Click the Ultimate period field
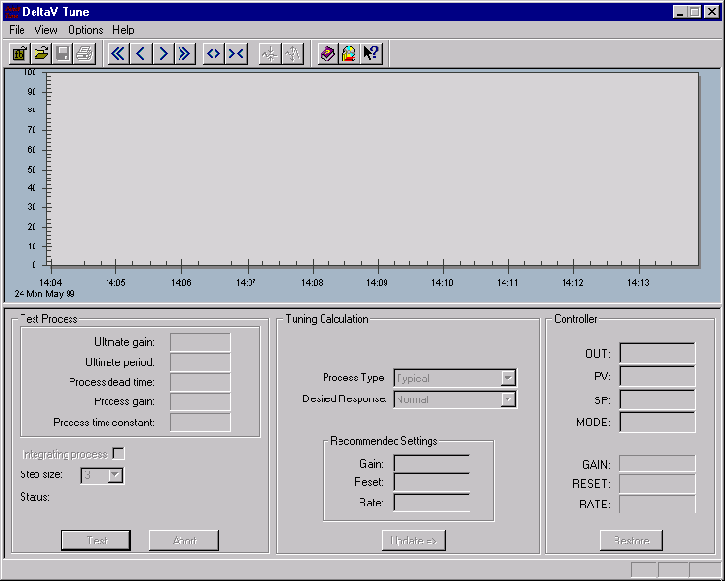Image resolution: width=725 pixels, height=581 pixels. point(200,362)
